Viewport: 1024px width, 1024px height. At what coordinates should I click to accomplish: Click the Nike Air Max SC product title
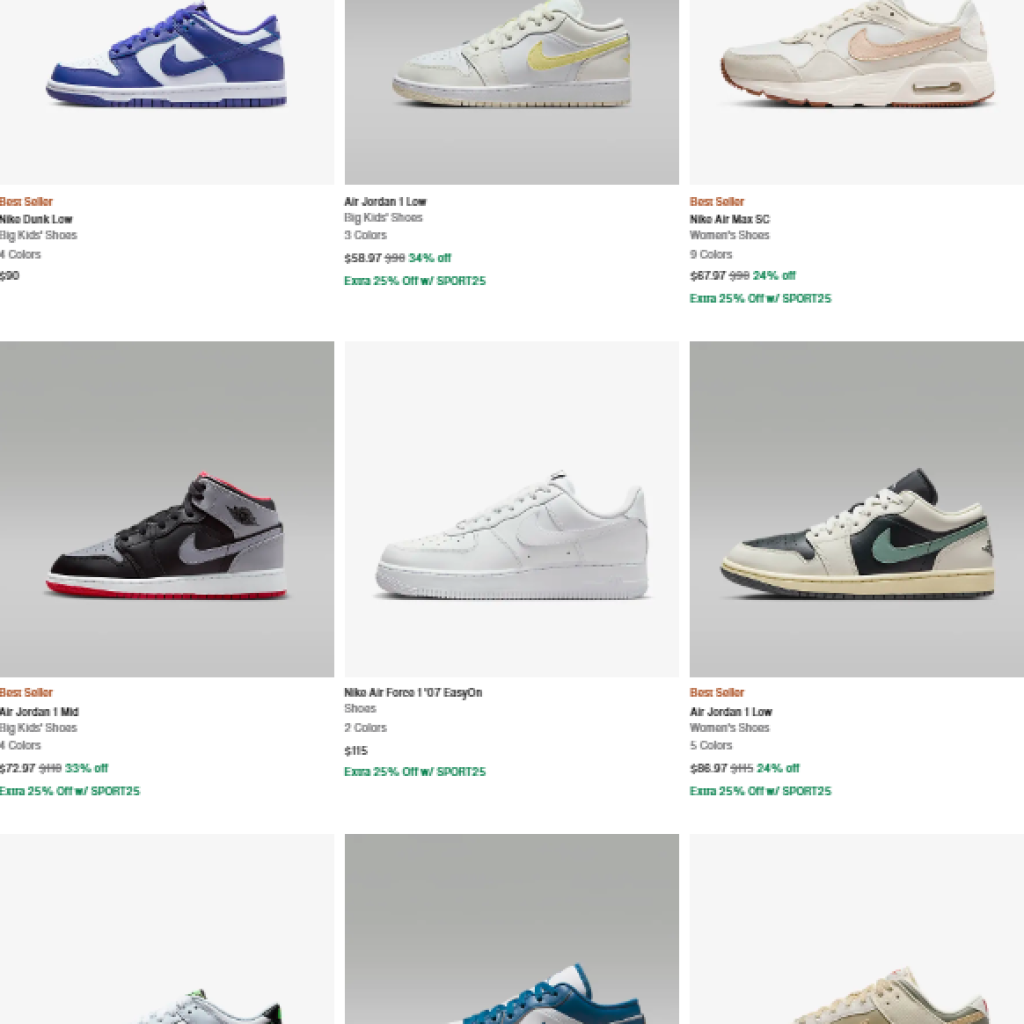click(x=729, y=219)
